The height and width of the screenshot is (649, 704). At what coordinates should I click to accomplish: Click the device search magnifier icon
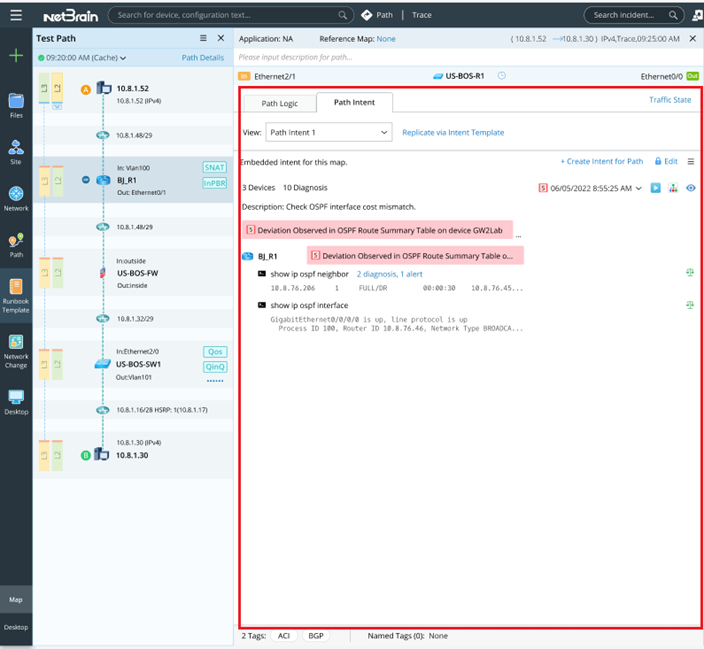[x=343, y=15]
